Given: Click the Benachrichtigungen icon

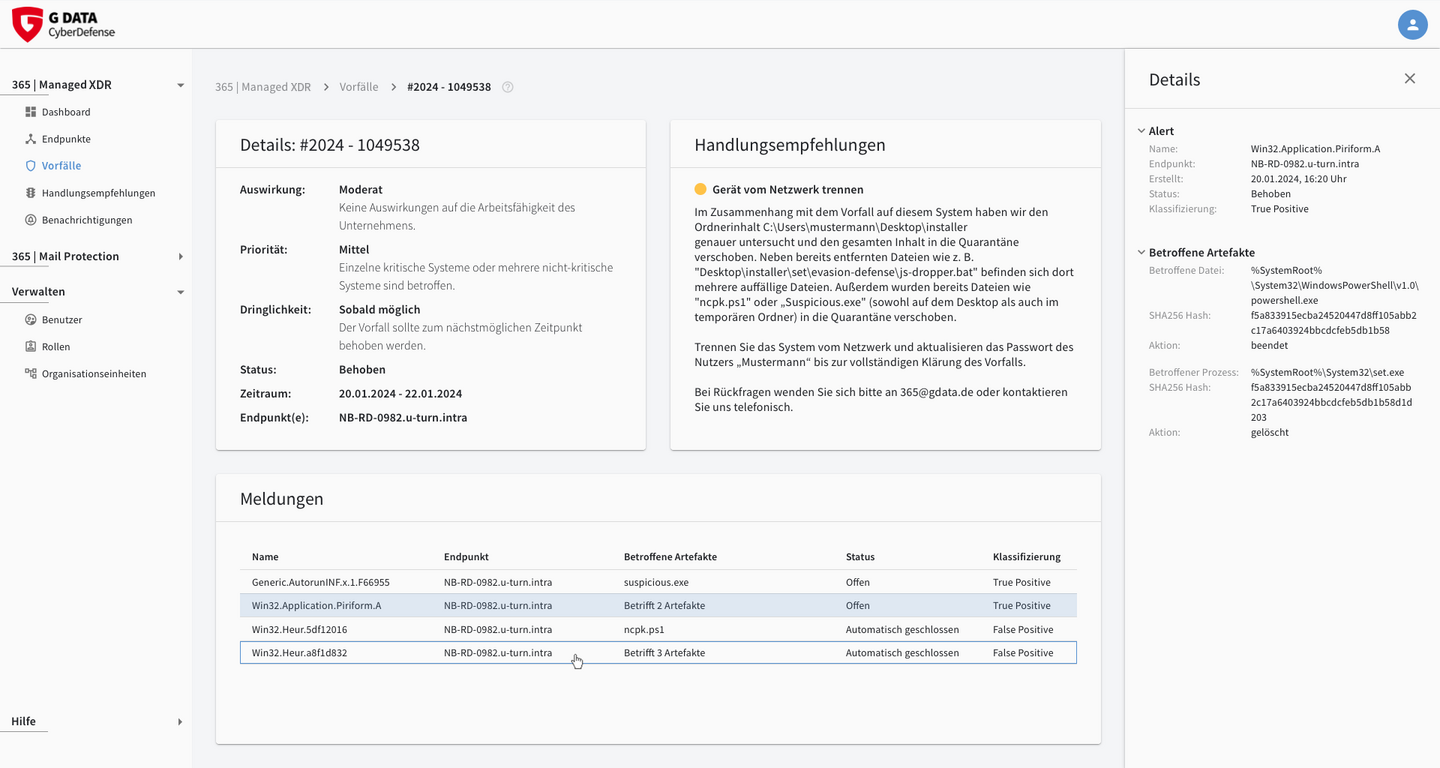Looking at the screenshot, I should coord(31,220).
